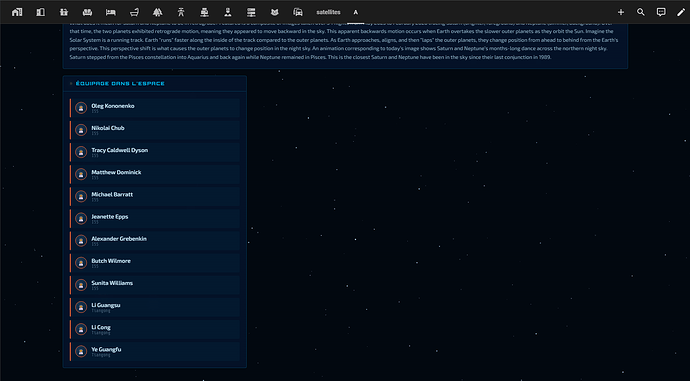This screenshot has height=381, width=690.
Task: Select the name Michael Barratt
Action: [x=112, y=194]
